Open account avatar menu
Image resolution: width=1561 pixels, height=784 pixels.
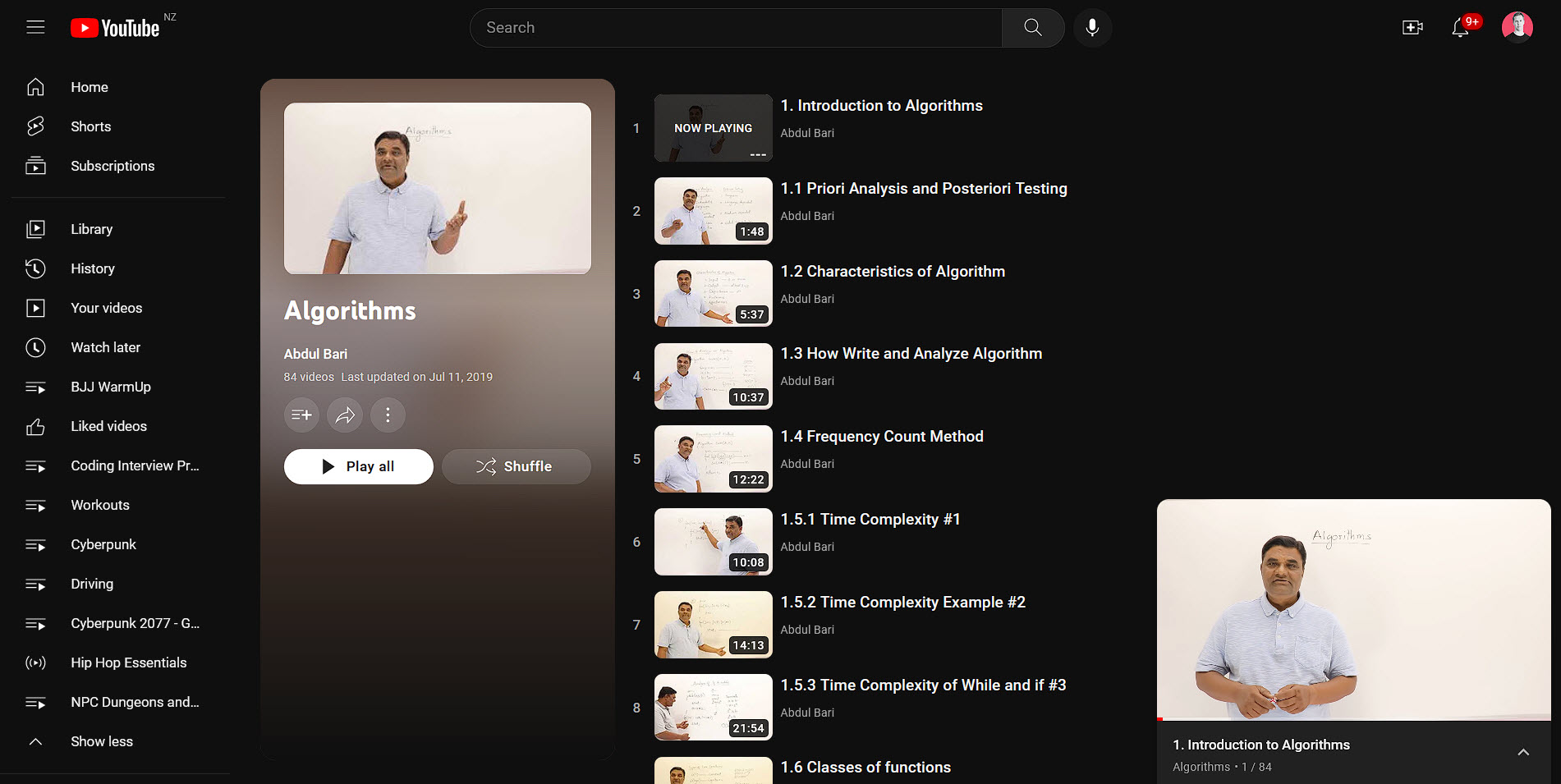(x=1517, y=28)
